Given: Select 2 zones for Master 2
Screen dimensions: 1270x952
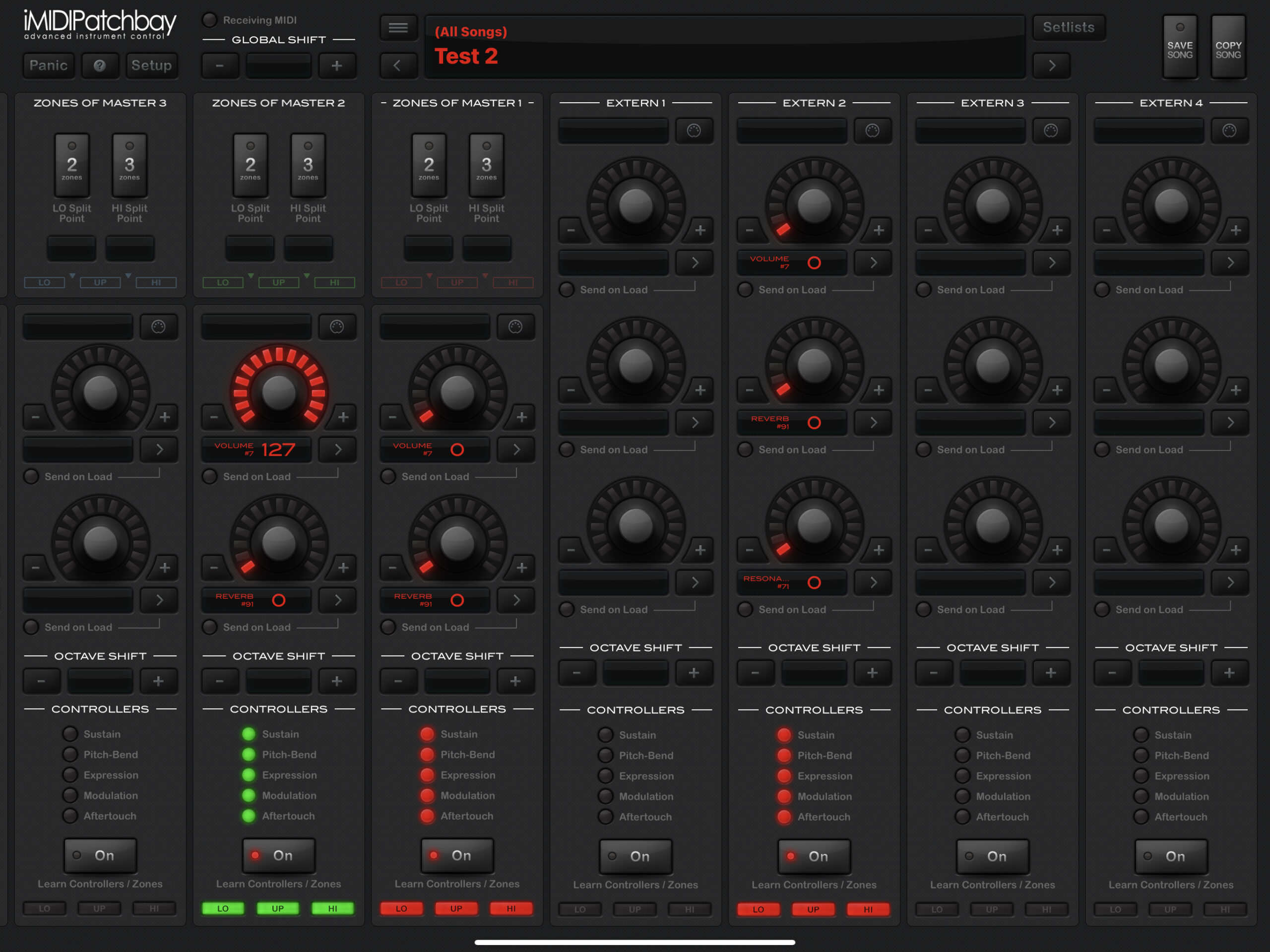Looking at the screenshot, I should click(x=251, y=165).
